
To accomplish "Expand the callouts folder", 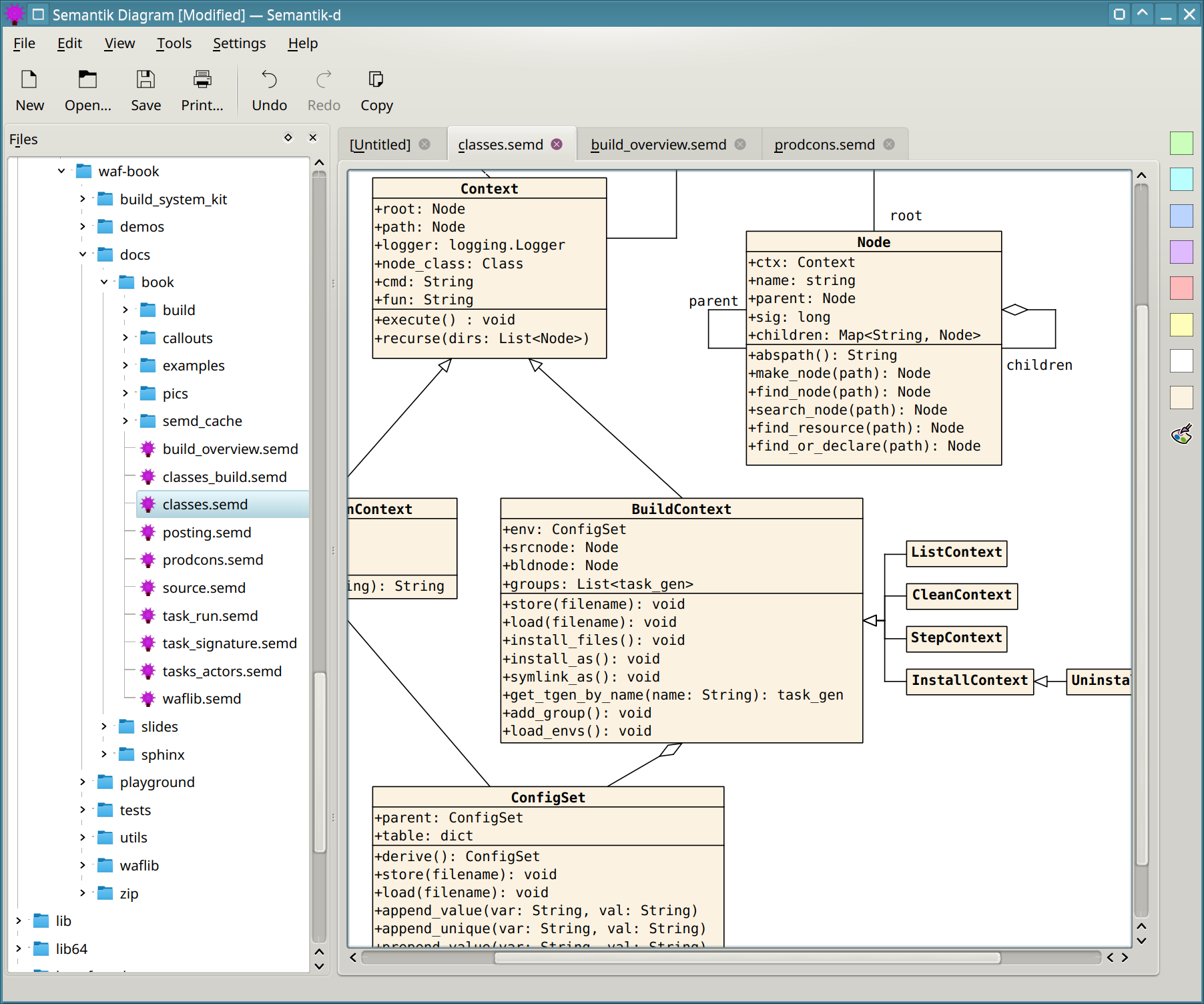I will 125,338.
